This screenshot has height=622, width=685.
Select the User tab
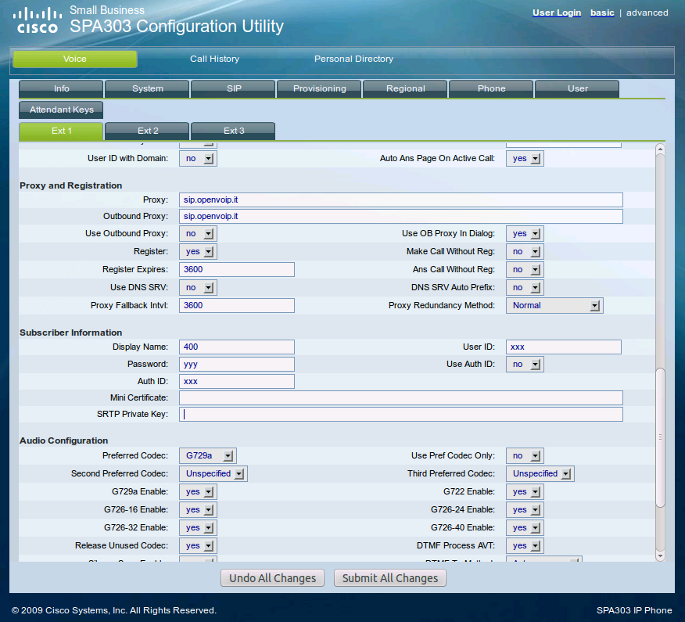pyautogui.click(x=577, y=89)
